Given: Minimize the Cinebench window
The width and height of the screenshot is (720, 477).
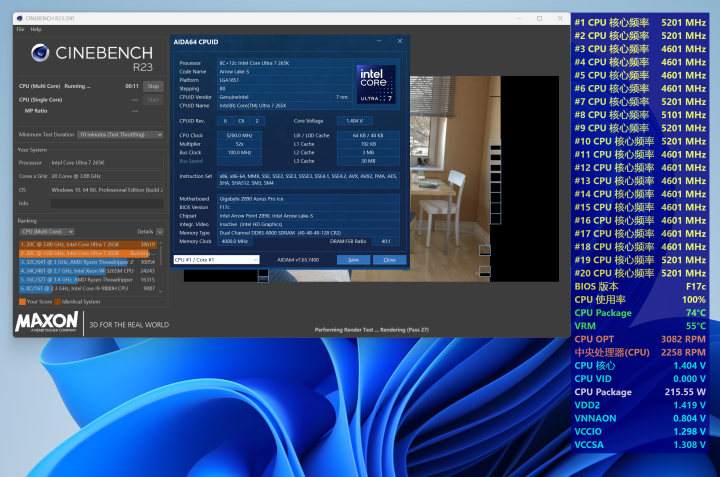Looking at the screenshot, I should tap(519, 18).
